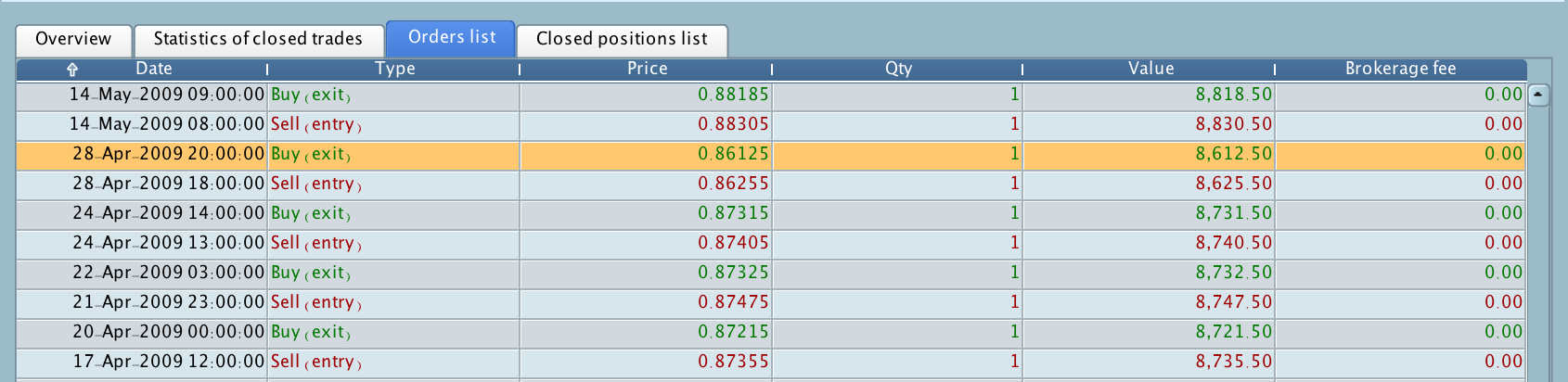
Task: Click price 0.87315 in the orders table
Action: [x=733, y=213]
